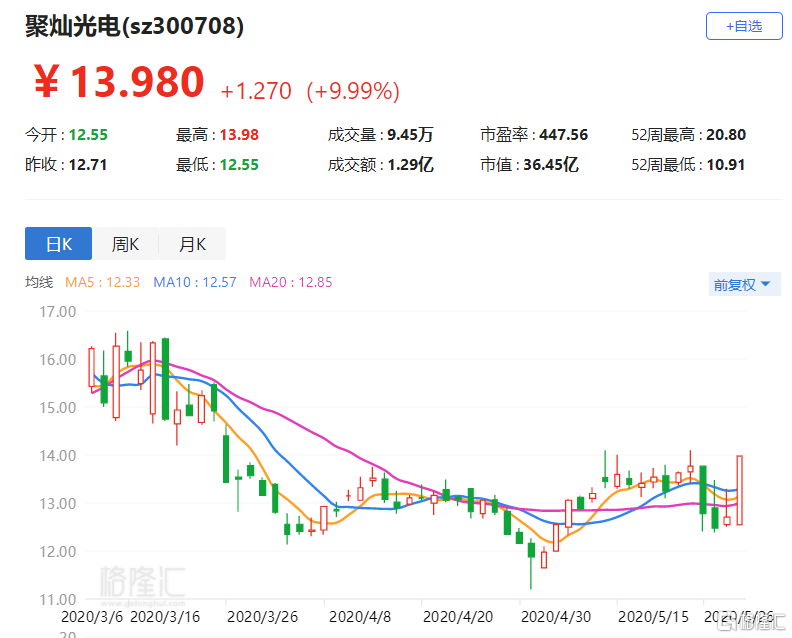The height and width of the screenshot is (638, 792).
Task: Toggle the MA10 moving average label
Action: tap(194, 283)
